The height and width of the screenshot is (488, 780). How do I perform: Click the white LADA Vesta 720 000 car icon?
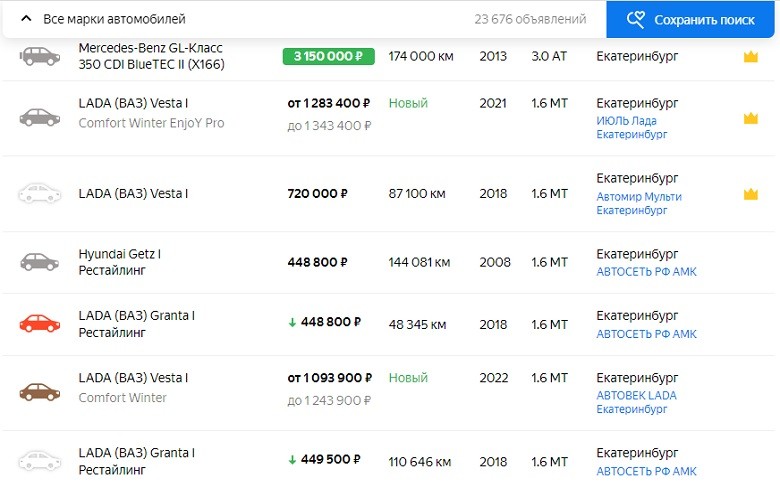(x=40, y=194)
